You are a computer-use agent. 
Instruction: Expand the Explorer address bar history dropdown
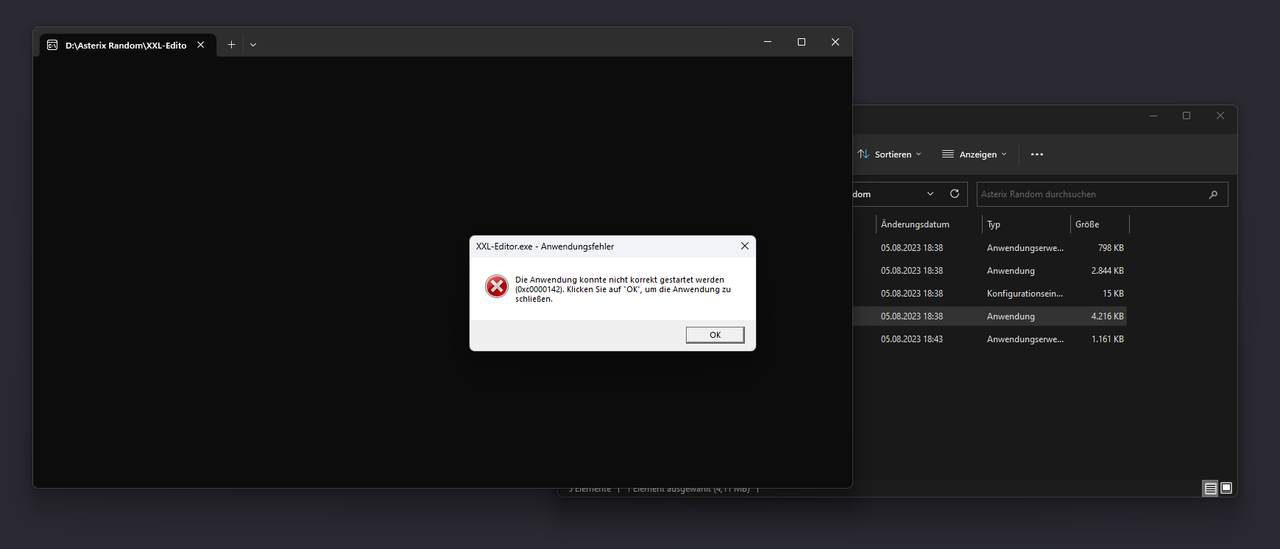930,194
